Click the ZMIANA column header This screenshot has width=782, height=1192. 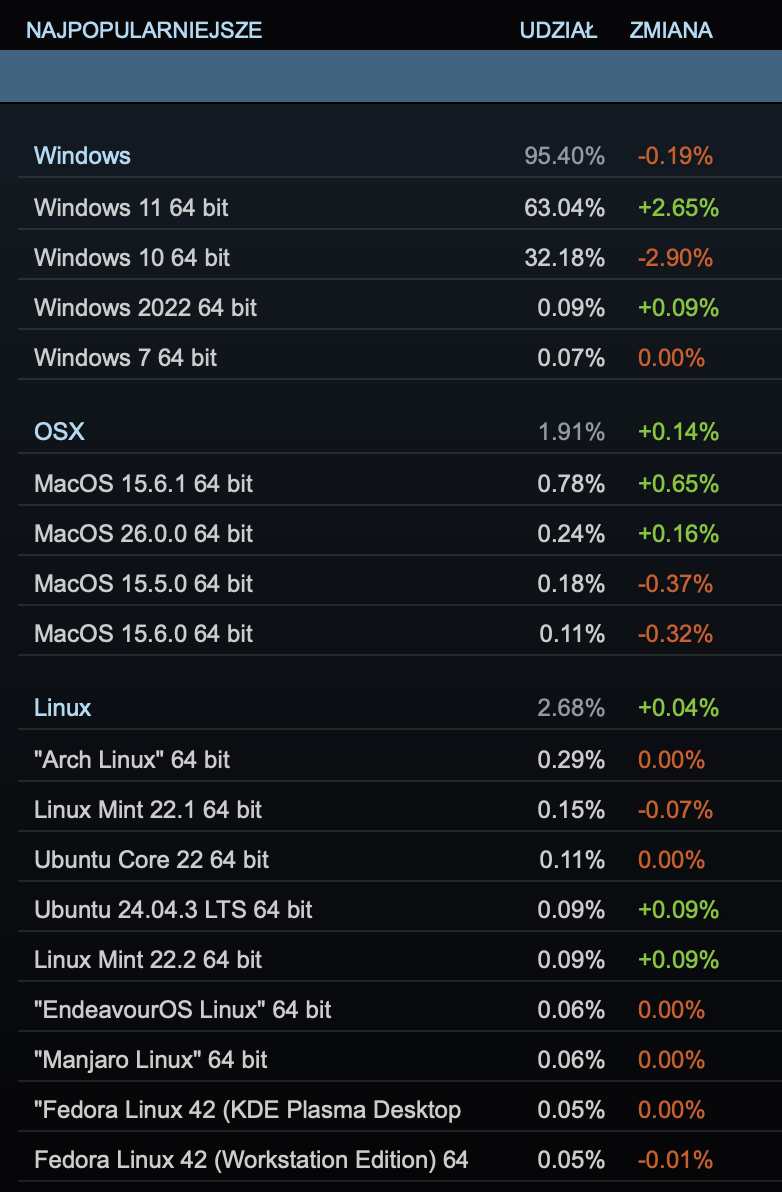[x=671, y=30]
